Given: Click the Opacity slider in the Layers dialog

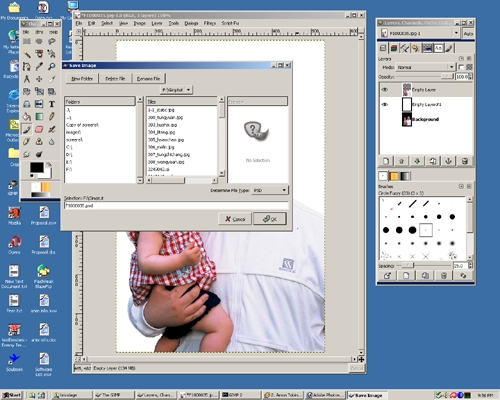Looking at the screenshot, I should (425, 77).
